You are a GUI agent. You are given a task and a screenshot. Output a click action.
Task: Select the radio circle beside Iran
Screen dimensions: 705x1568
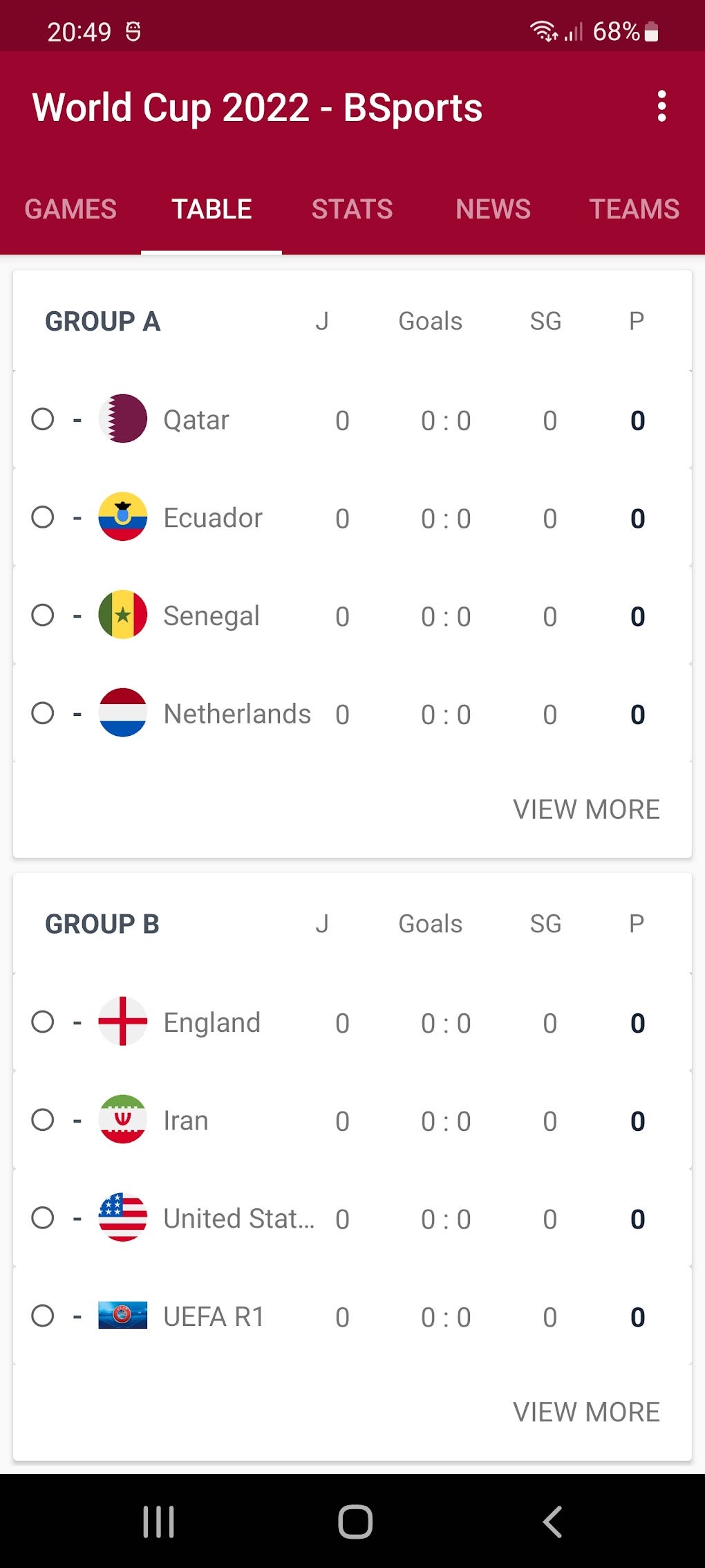[x=43, y=1120]
